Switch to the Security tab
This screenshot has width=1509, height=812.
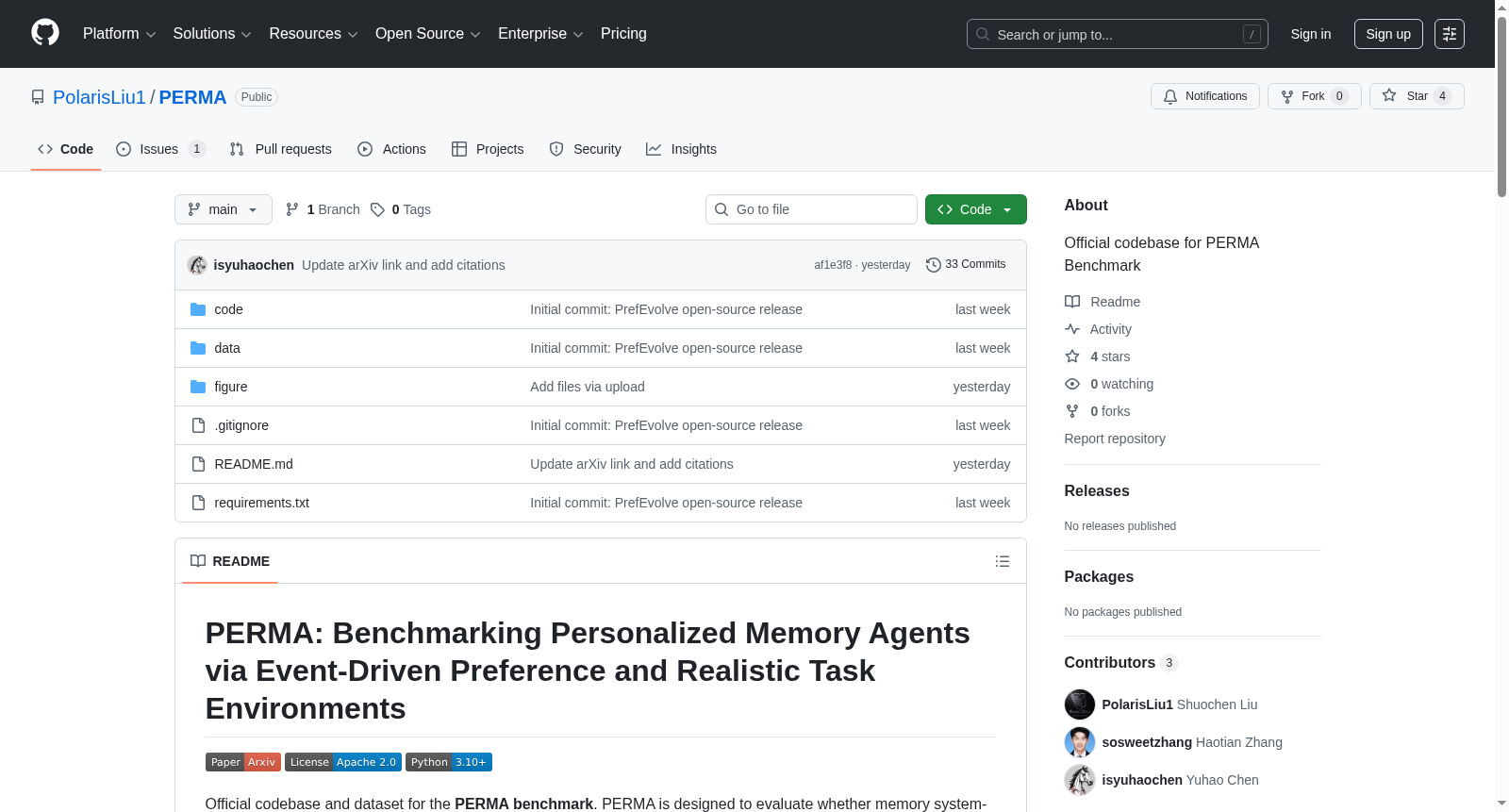coord(586,149)
